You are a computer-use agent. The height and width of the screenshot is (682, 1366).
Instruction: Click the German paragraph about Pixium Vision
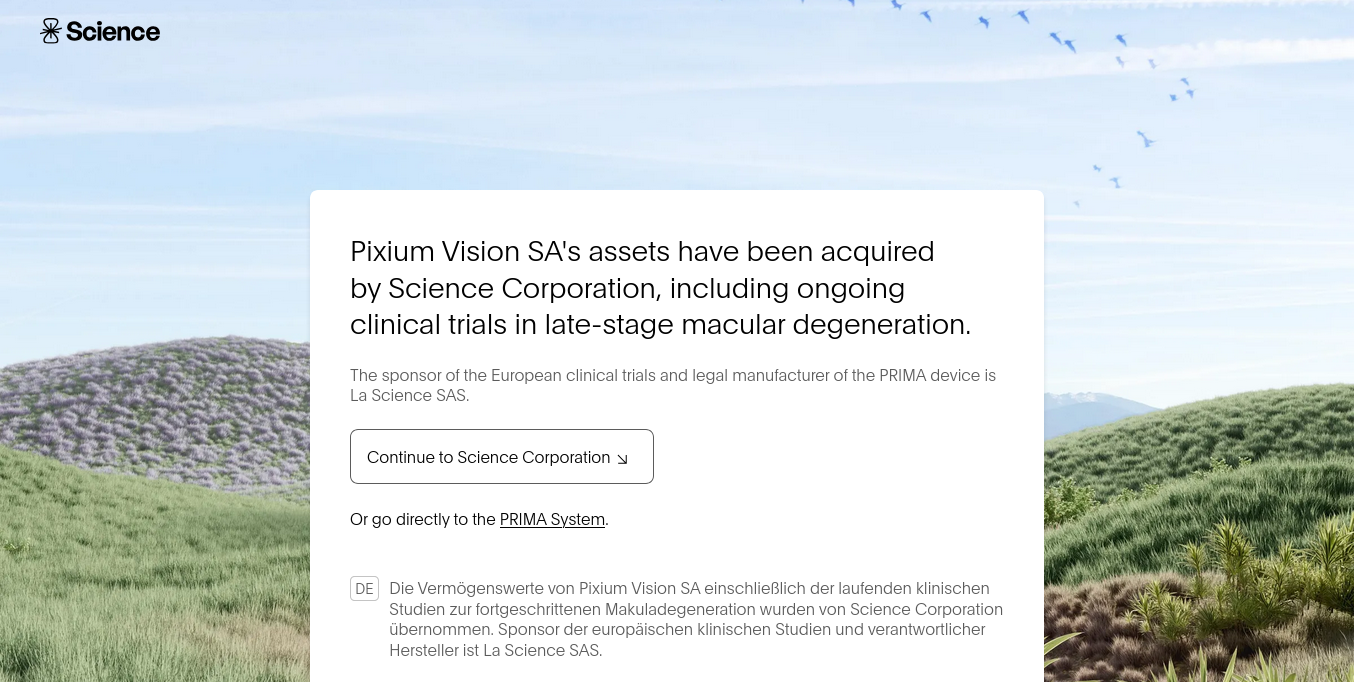point(696,618)
